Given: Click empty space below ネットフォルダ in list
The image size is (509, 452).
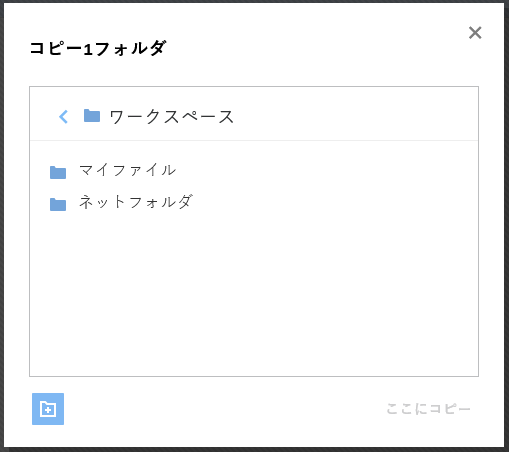Looking at the screenshot, I should pos(254,293).
